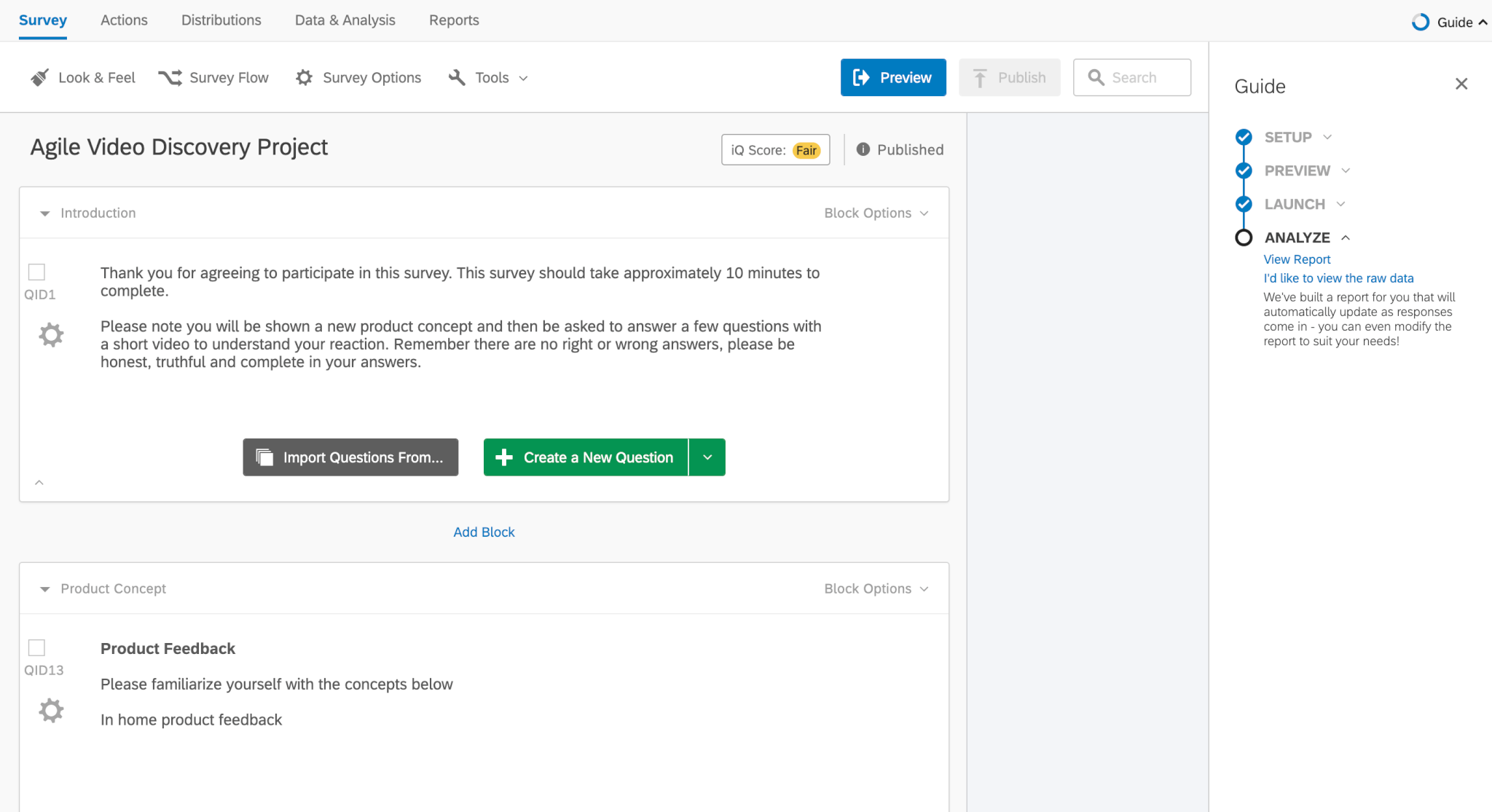
Task: Click Create a New Question button
Action: 586,457
